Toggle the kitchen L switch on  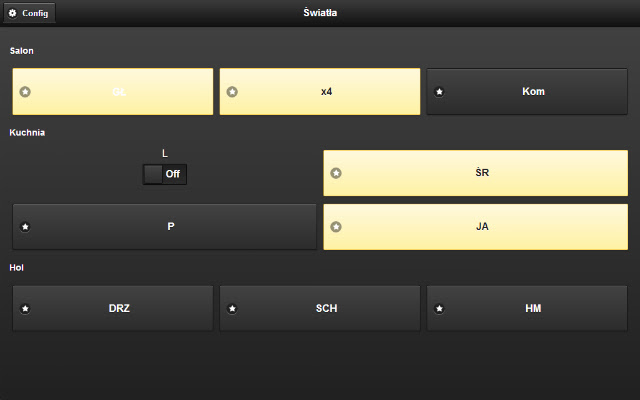[165, 174]
